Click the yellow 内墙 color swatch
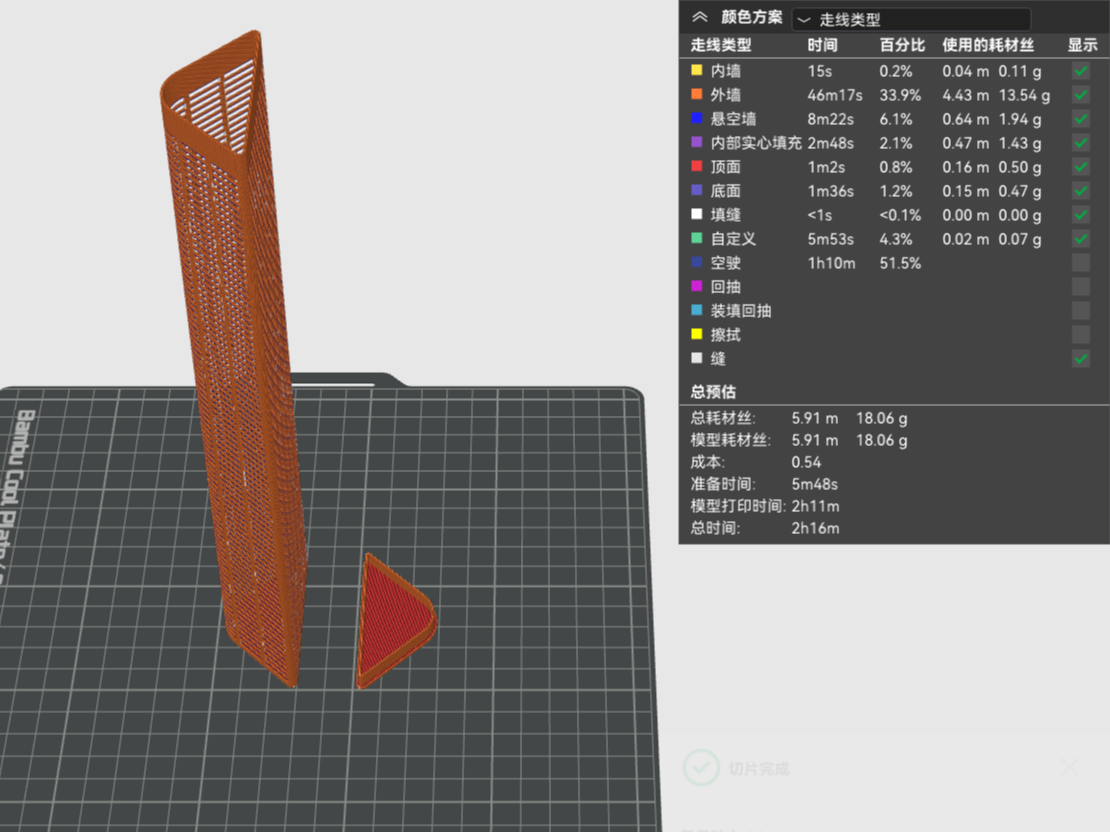 697,70
